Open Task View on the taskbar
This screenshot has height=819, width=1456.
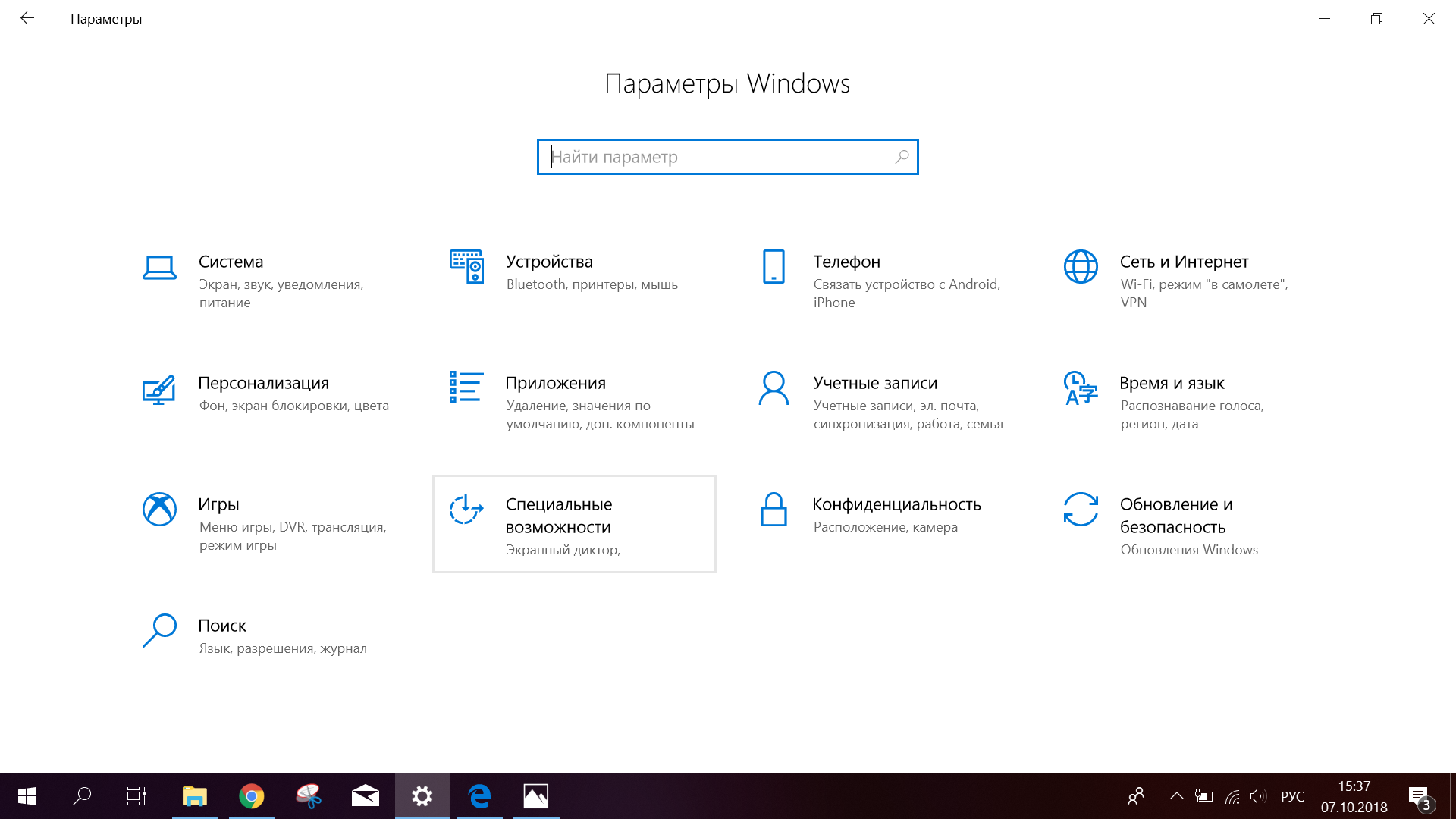click(x=136, y=796)
